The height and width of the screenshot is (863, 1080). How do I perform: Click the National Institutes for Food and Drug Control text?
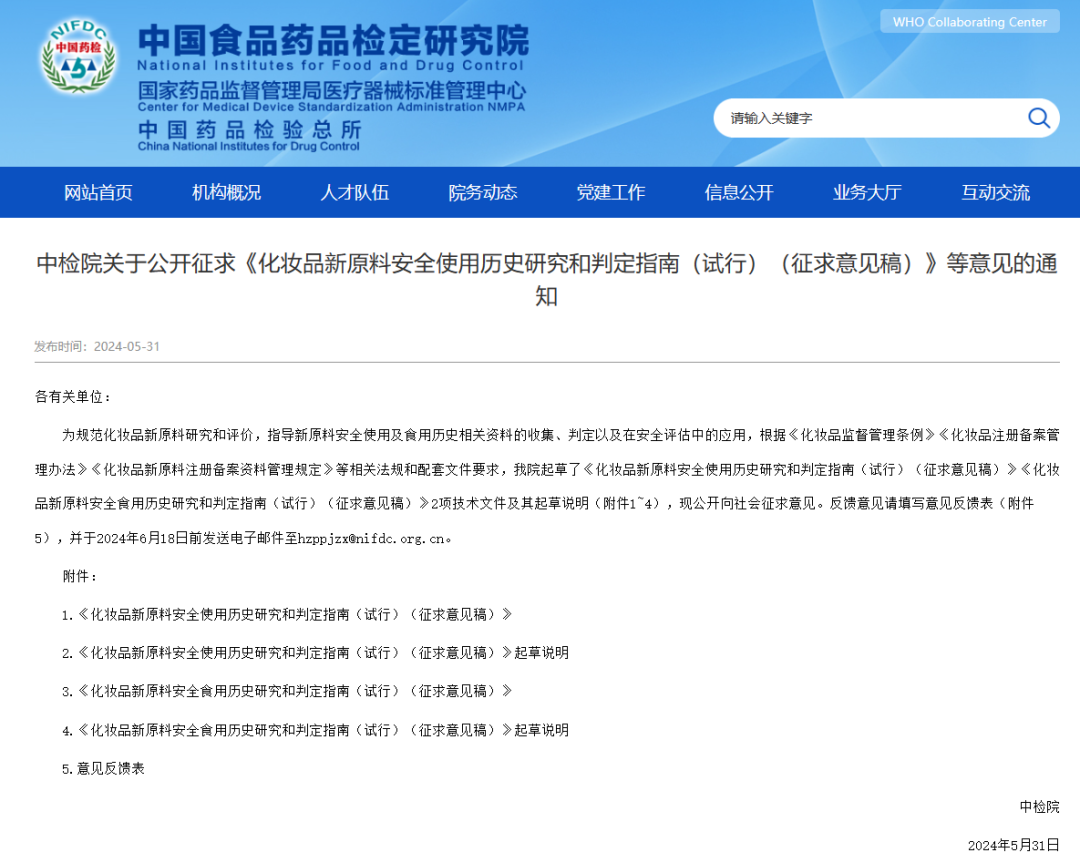click(x=331, y=65)
